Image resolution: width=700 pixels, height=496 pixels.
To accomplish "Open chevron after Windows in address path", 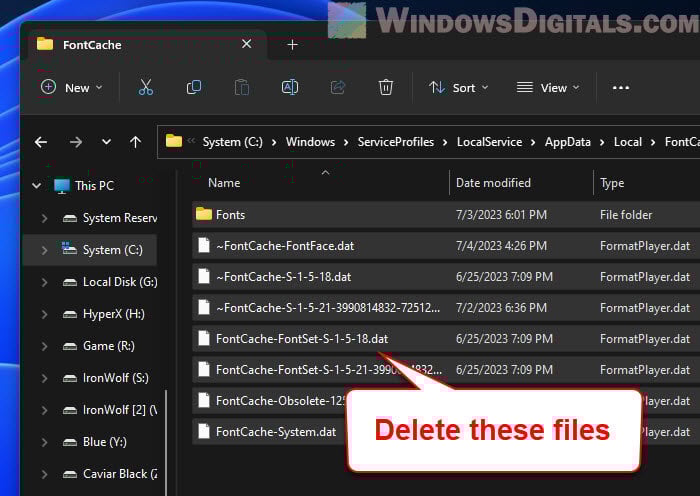I will [x=346, y=142].
